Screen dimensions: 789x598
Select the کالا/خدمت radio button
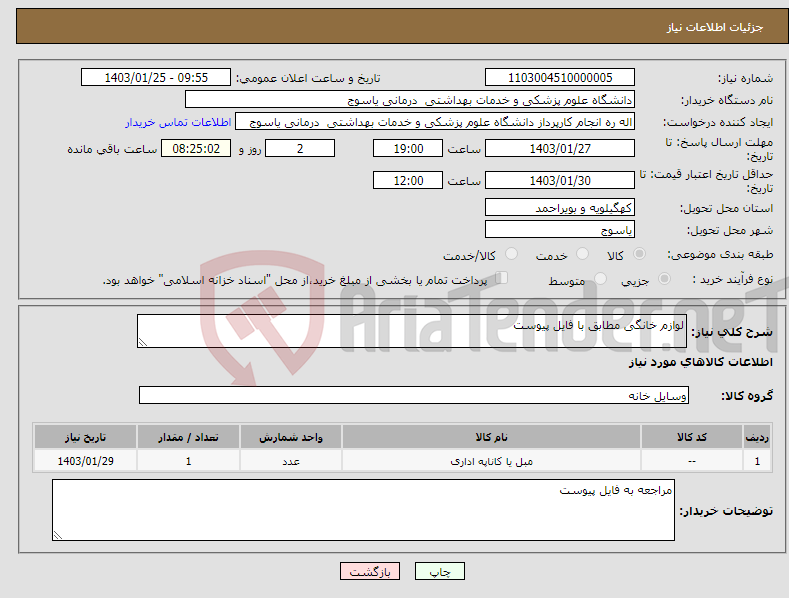pyautogui.click(x=511, y=254)
